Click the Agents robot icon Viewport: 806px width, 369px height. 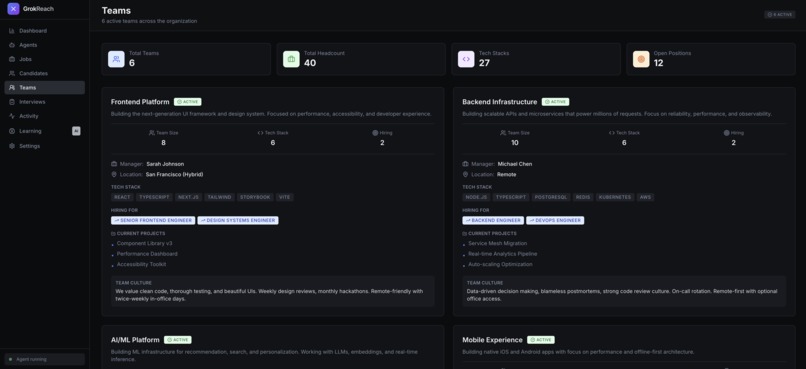point(12,45)
